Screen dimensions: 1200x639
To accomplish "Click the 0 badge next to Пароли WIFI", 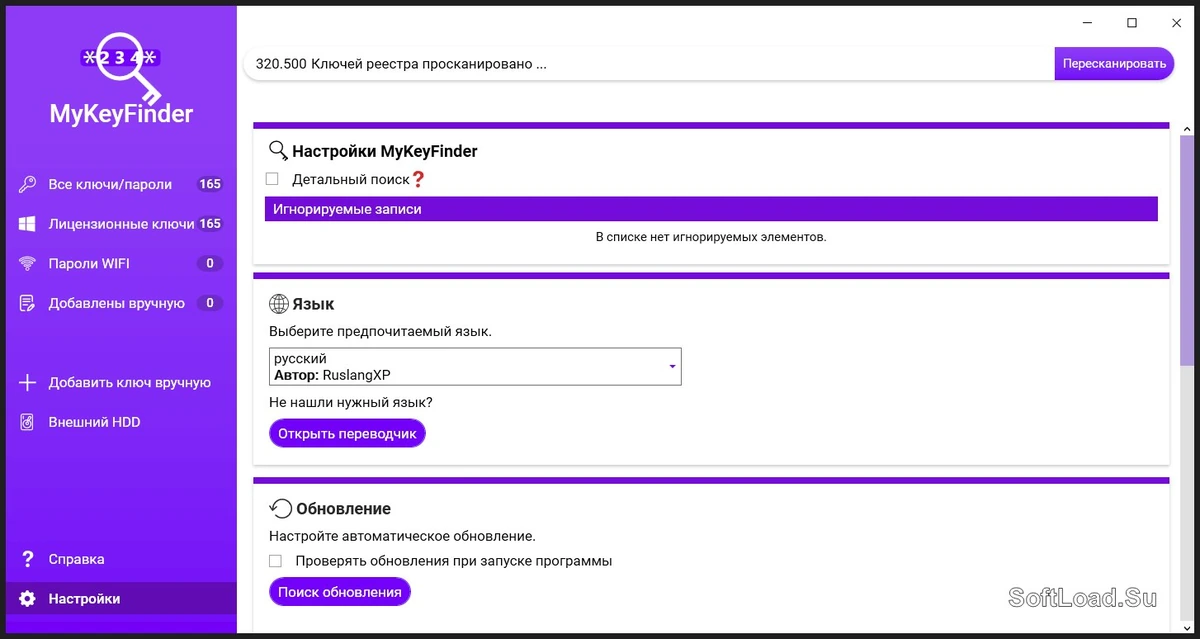I will click(209, 264).
